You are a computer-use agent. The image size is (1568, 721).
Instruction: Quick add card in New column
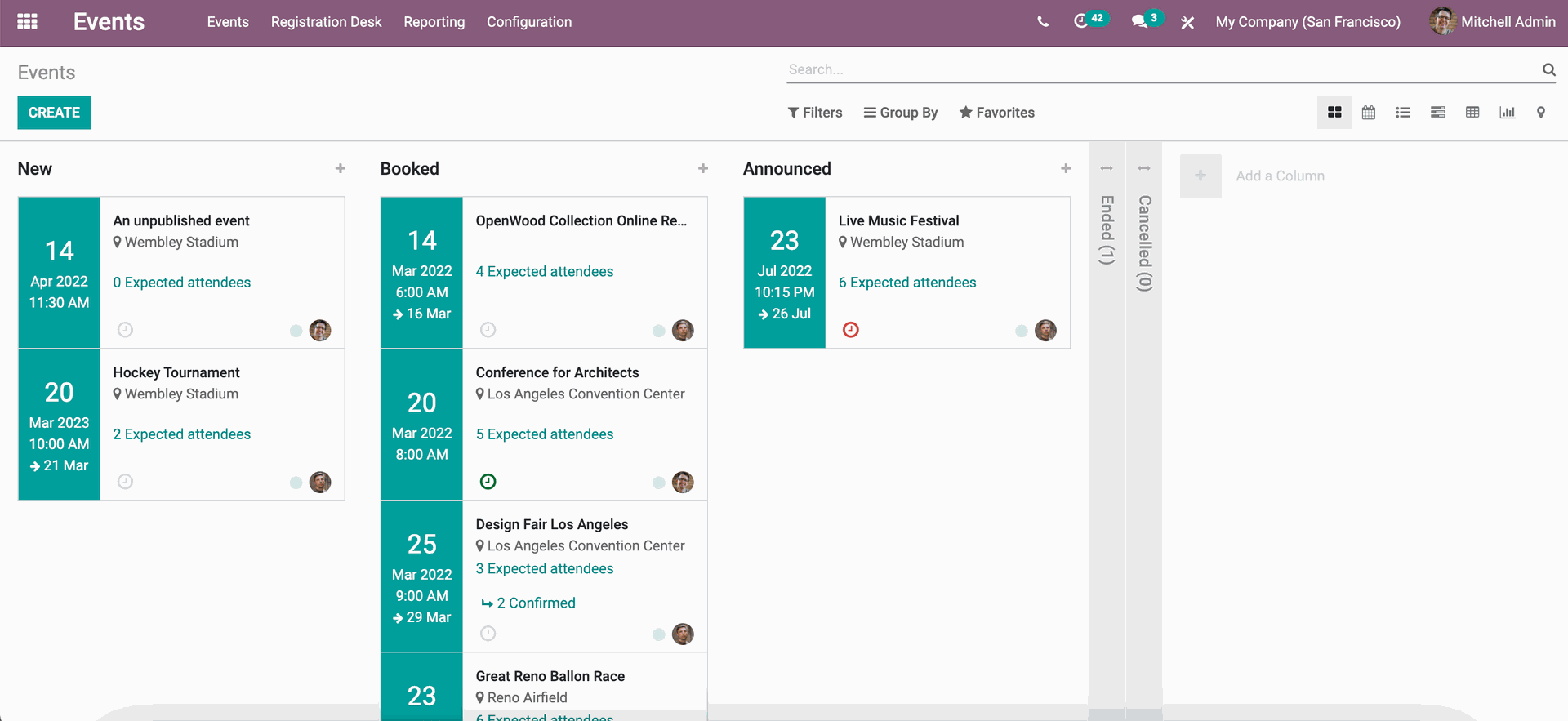(x=341, y=168)
